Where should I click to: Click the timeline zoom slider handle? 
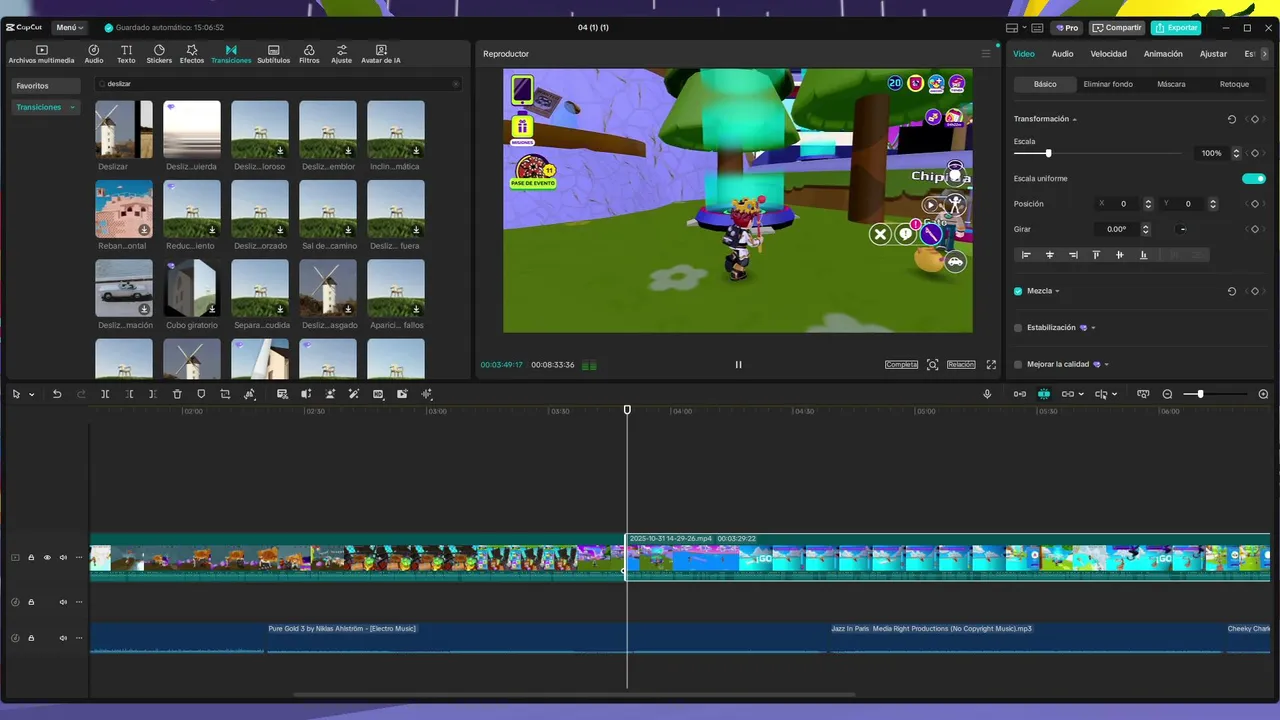tap(1200, 394)
